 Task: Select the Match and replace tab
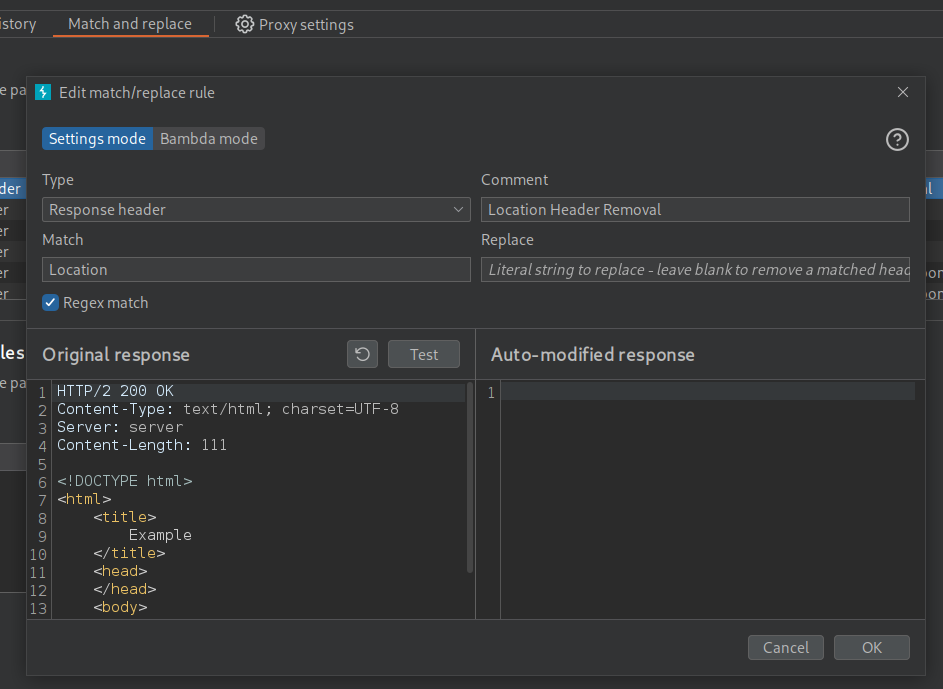130,24
